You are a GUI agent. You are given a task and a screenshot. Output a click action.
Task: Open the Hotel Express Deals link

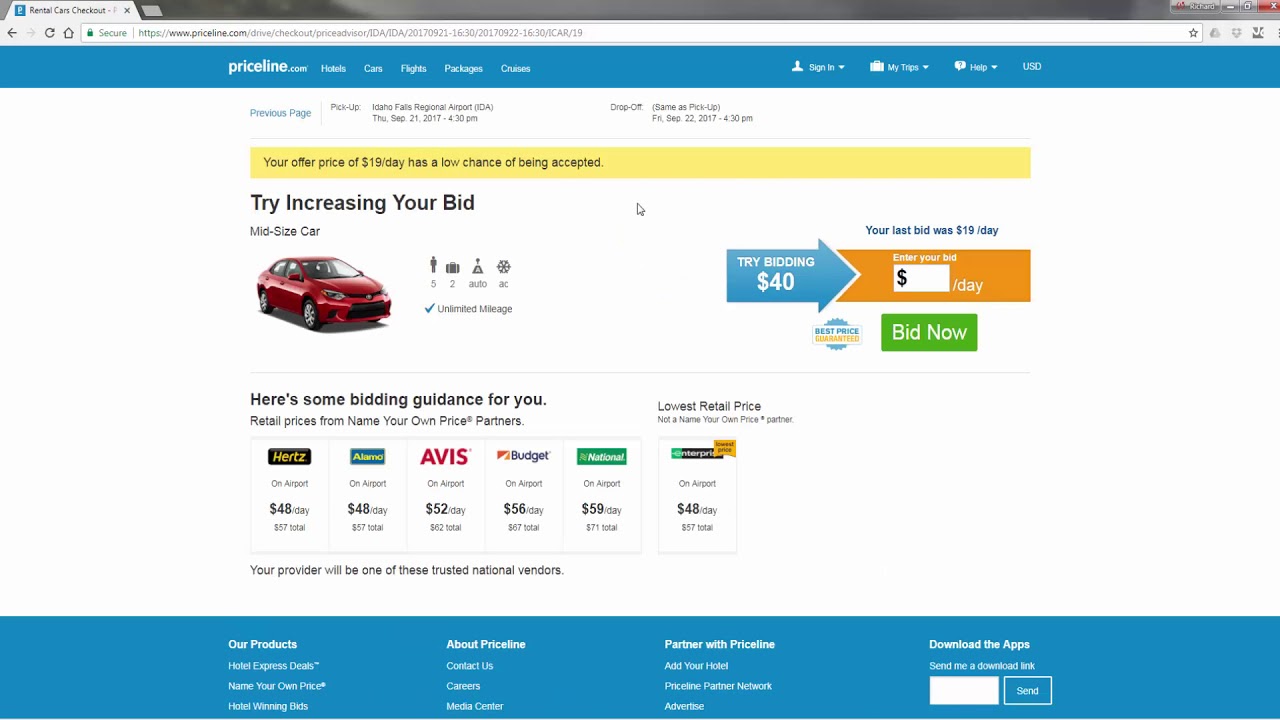pos(274,666)
